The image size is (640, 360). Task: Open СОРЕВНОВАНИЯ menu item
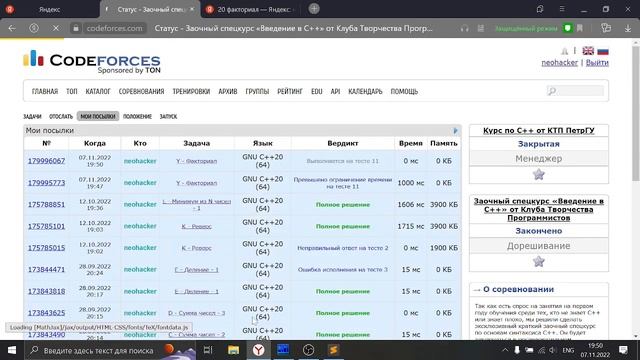click(x=141, y=91)
